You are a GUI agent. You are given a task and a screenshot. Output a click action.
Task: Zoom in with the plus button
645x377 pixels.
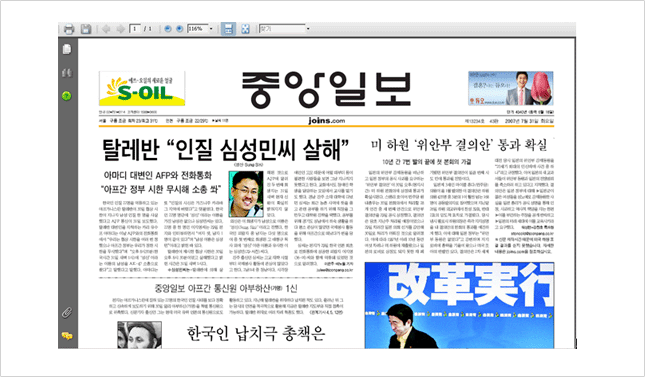coord(179,29)
